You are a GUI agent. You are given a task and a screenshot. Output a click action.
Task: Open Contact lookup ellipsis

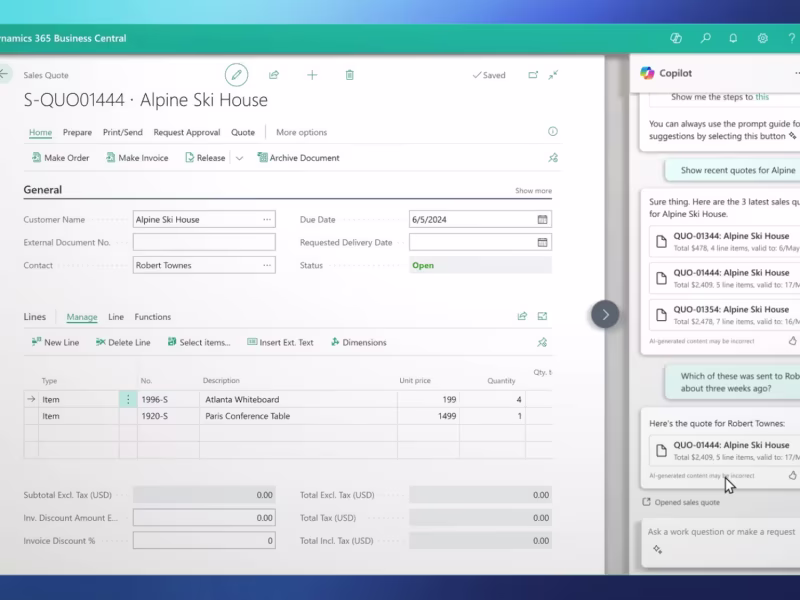click(x=267, y=265)
